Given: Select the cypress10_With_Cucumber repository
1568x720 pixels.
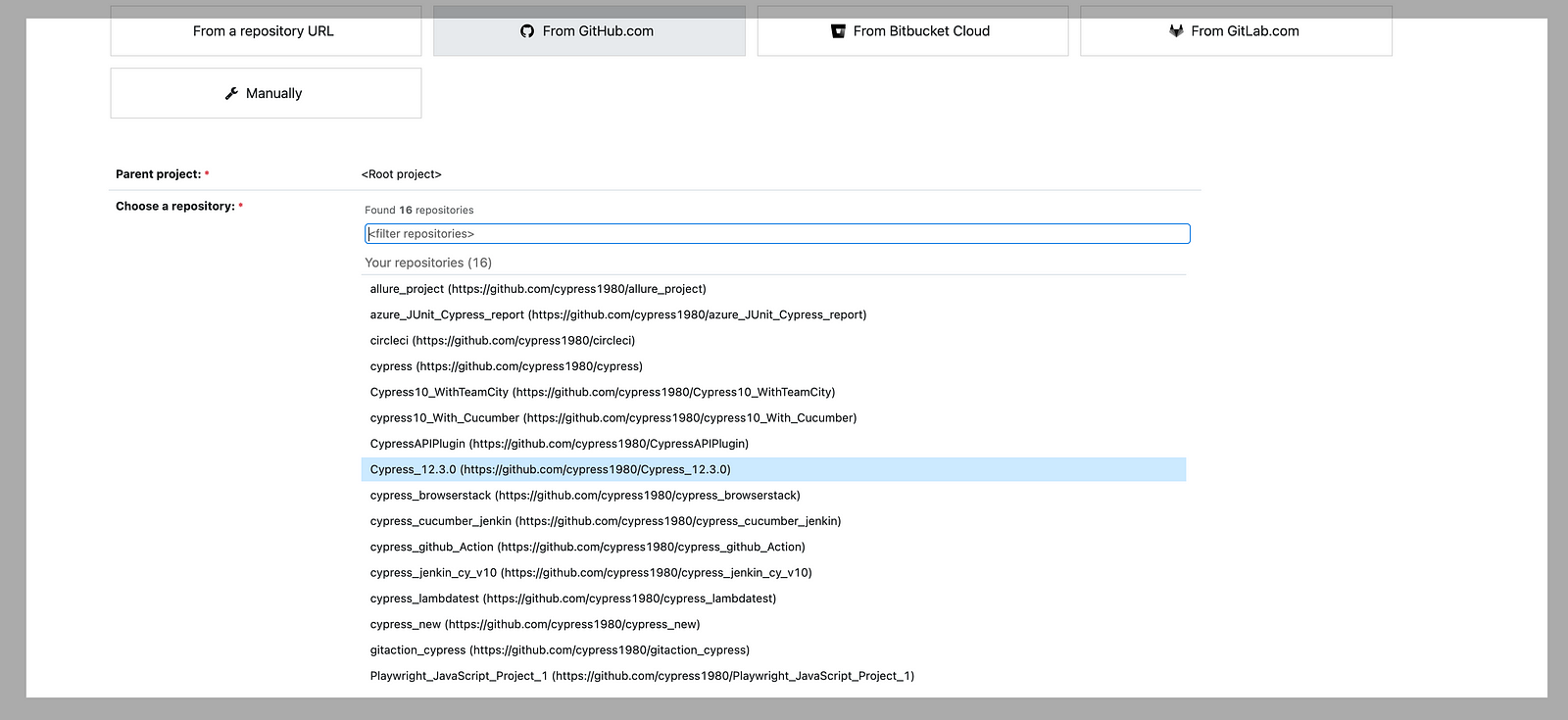Looking at the screenshot, I should pyautogui.click(x=612, y=418).
